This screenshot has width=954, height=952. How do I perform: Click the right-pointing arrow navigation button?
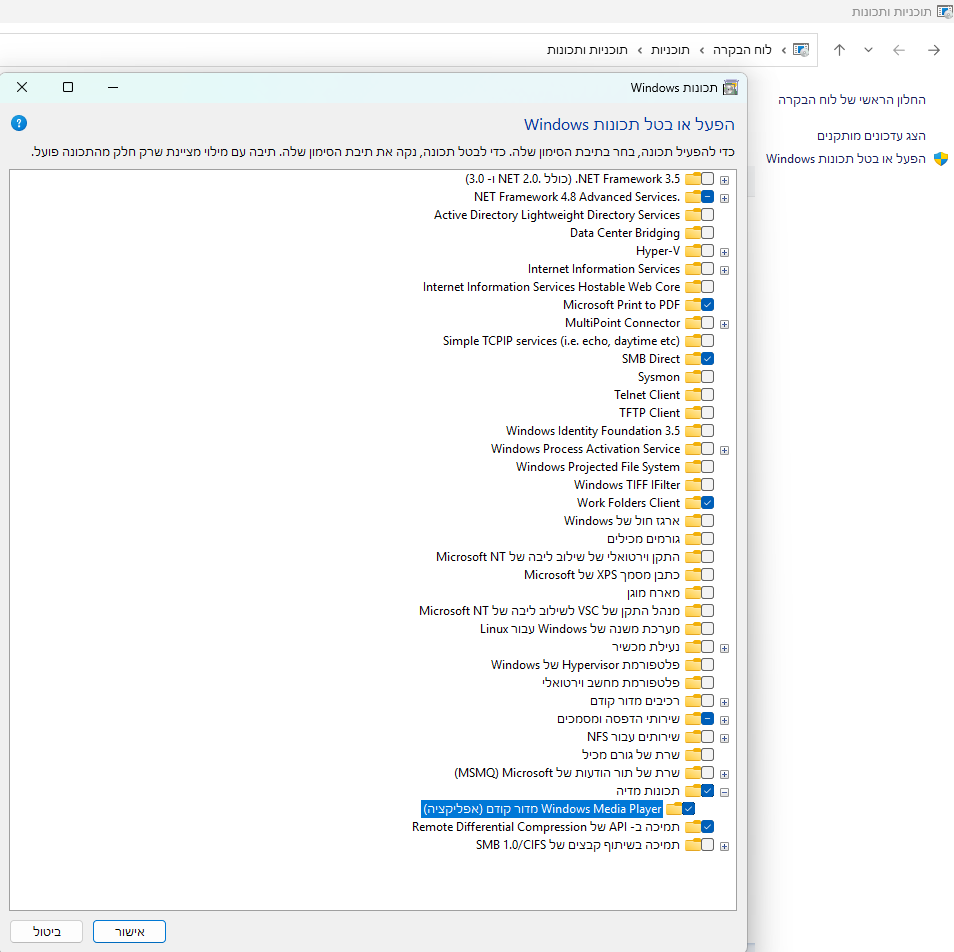coord(934,50)
